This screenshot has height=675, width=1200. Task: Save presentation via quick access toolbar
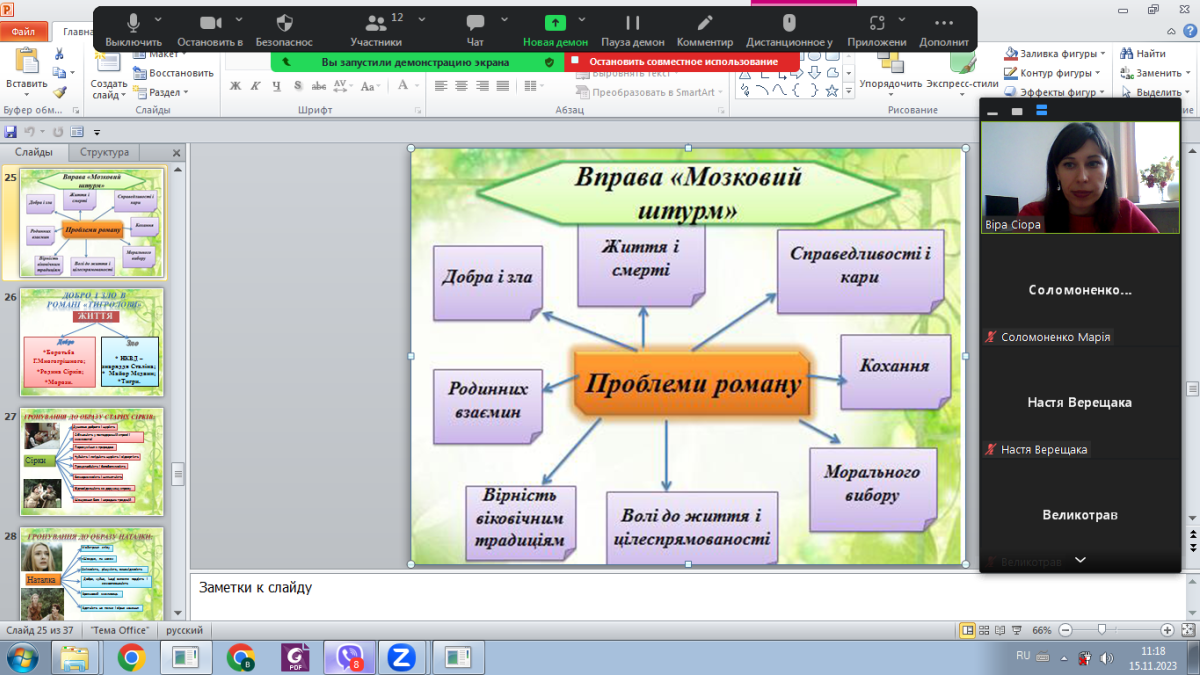(11, 132)
